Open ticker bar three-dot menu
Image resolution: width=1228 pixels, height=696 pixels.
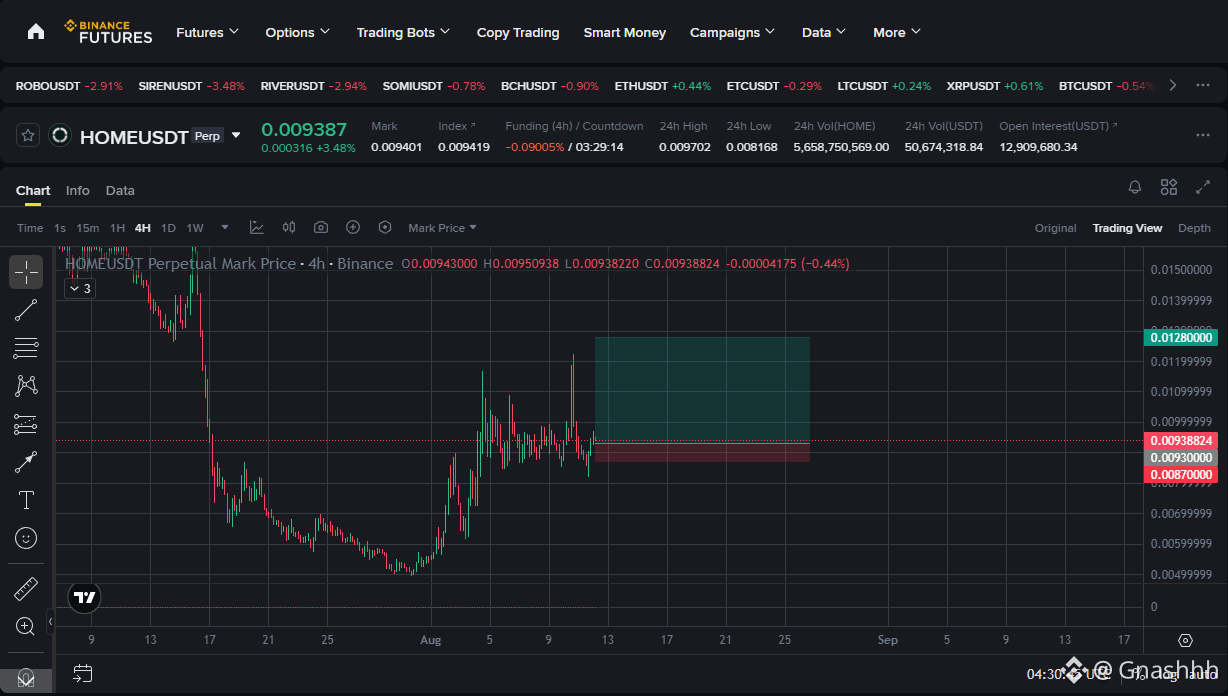tap(1203, 85)
